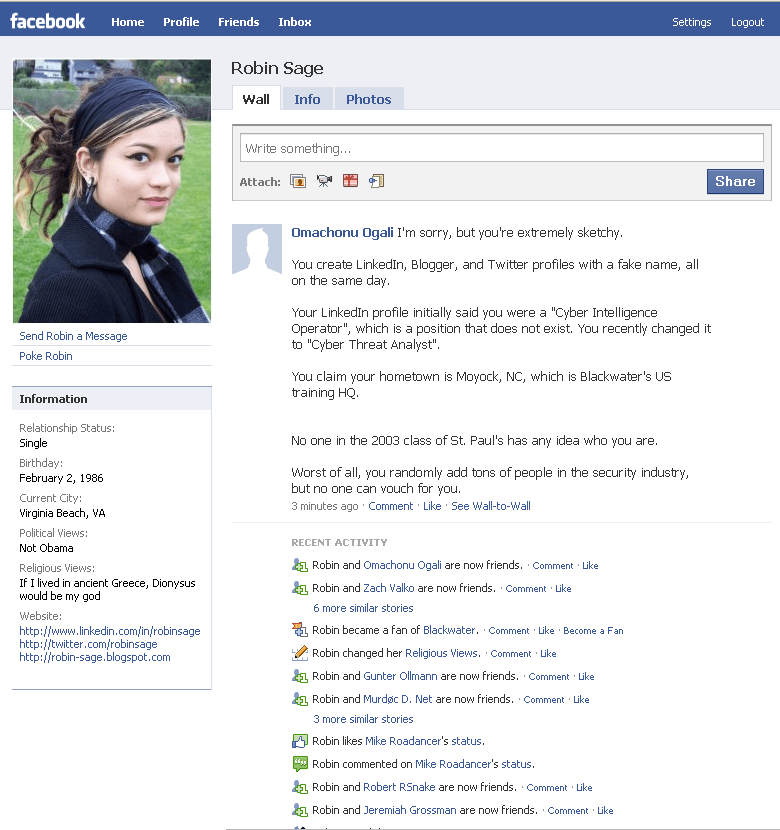Click pencil icon beside Religious Views story

coord(300,653)
